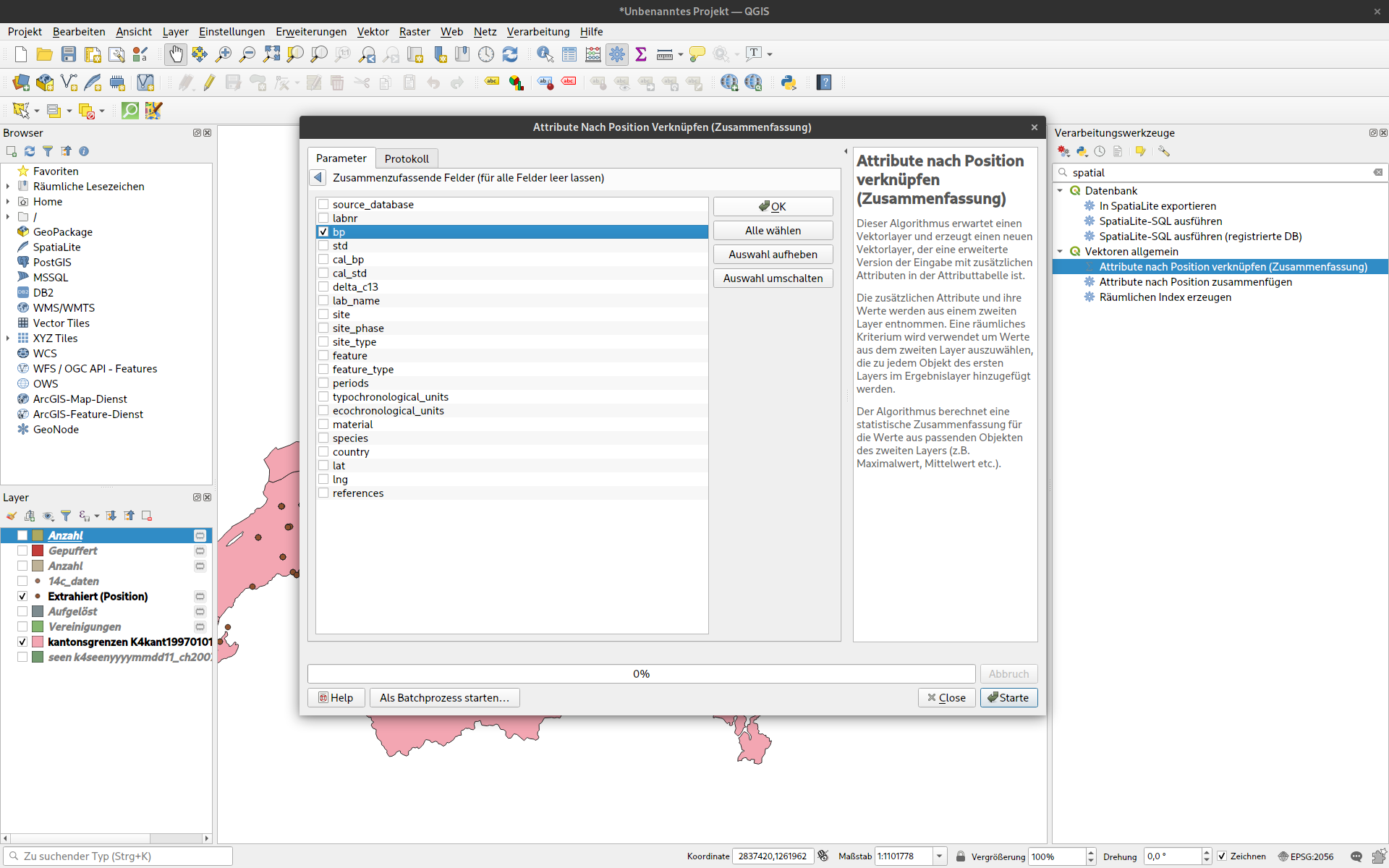The width and height of the screenshot is (1389, 868).
Task: Open the Verarbeitung menu
Action: click(x=538, y=32)
